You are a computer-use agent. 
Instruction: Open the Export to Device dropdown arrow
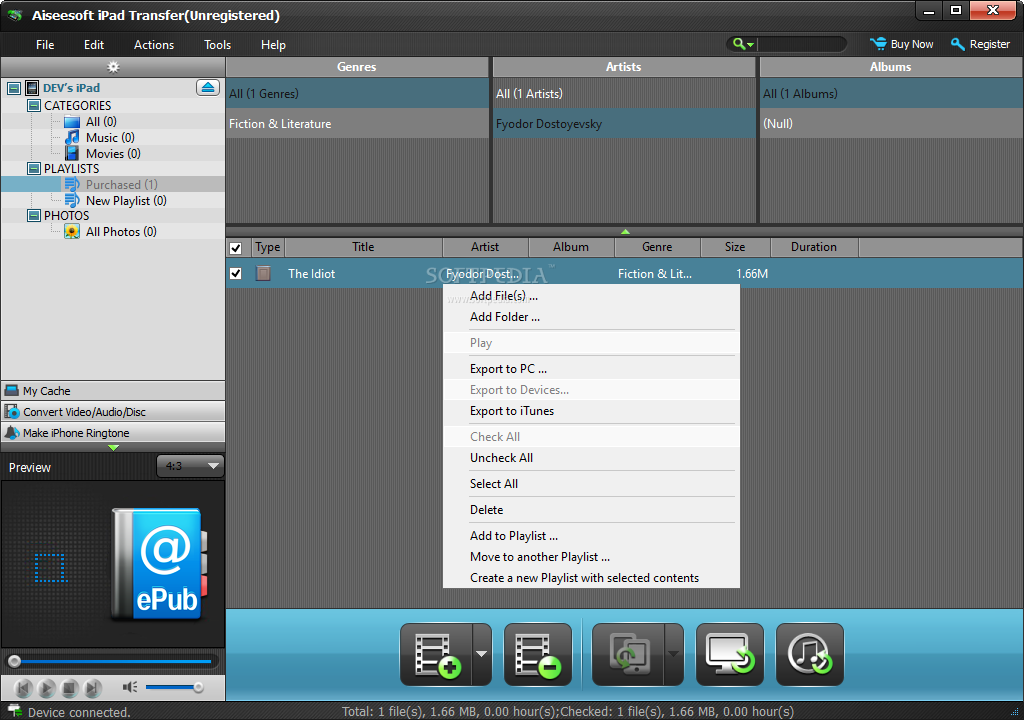673,655
